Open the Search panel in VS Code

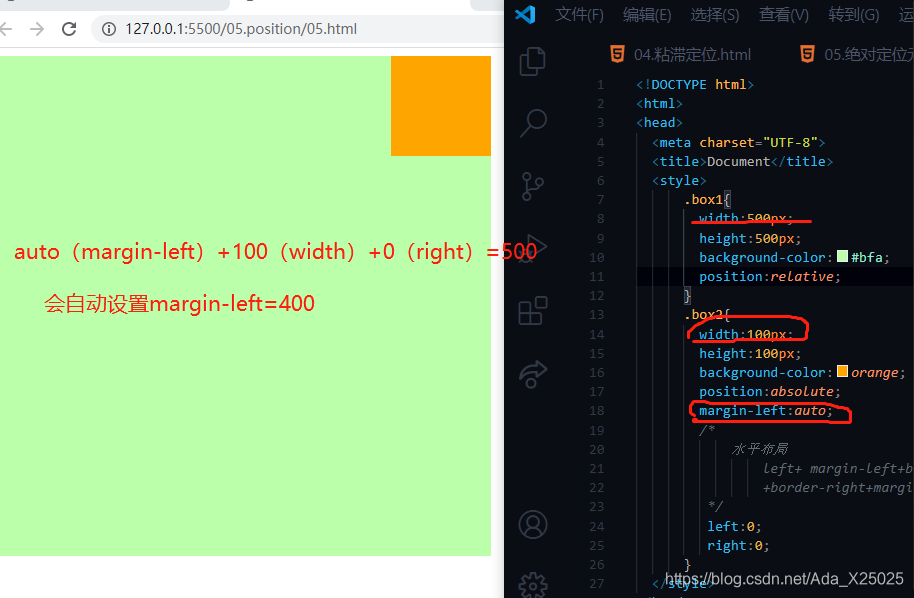point(533,123)
